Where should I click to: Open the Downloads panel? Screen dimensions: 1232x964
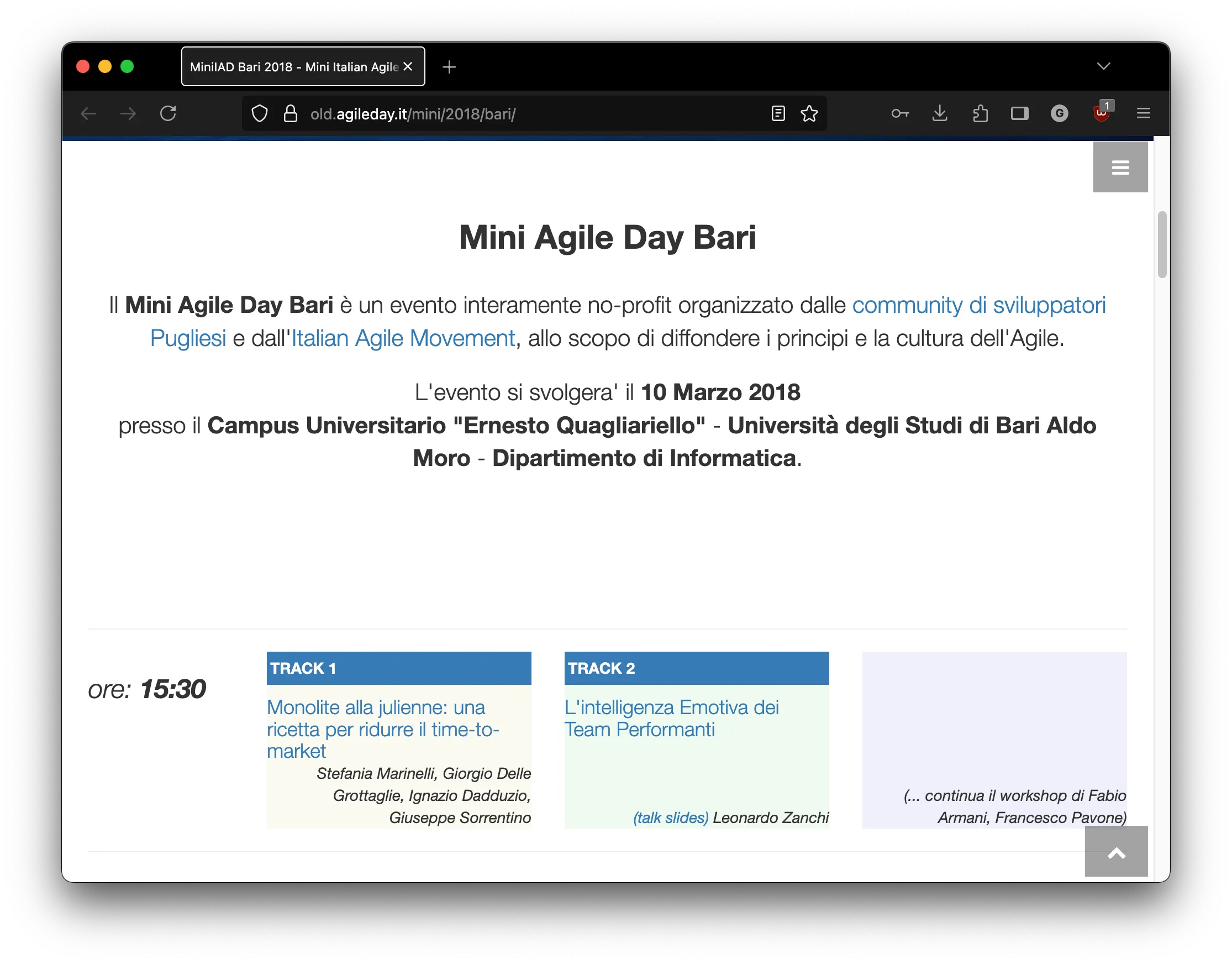pyautogui.click(x=940, y=113)
